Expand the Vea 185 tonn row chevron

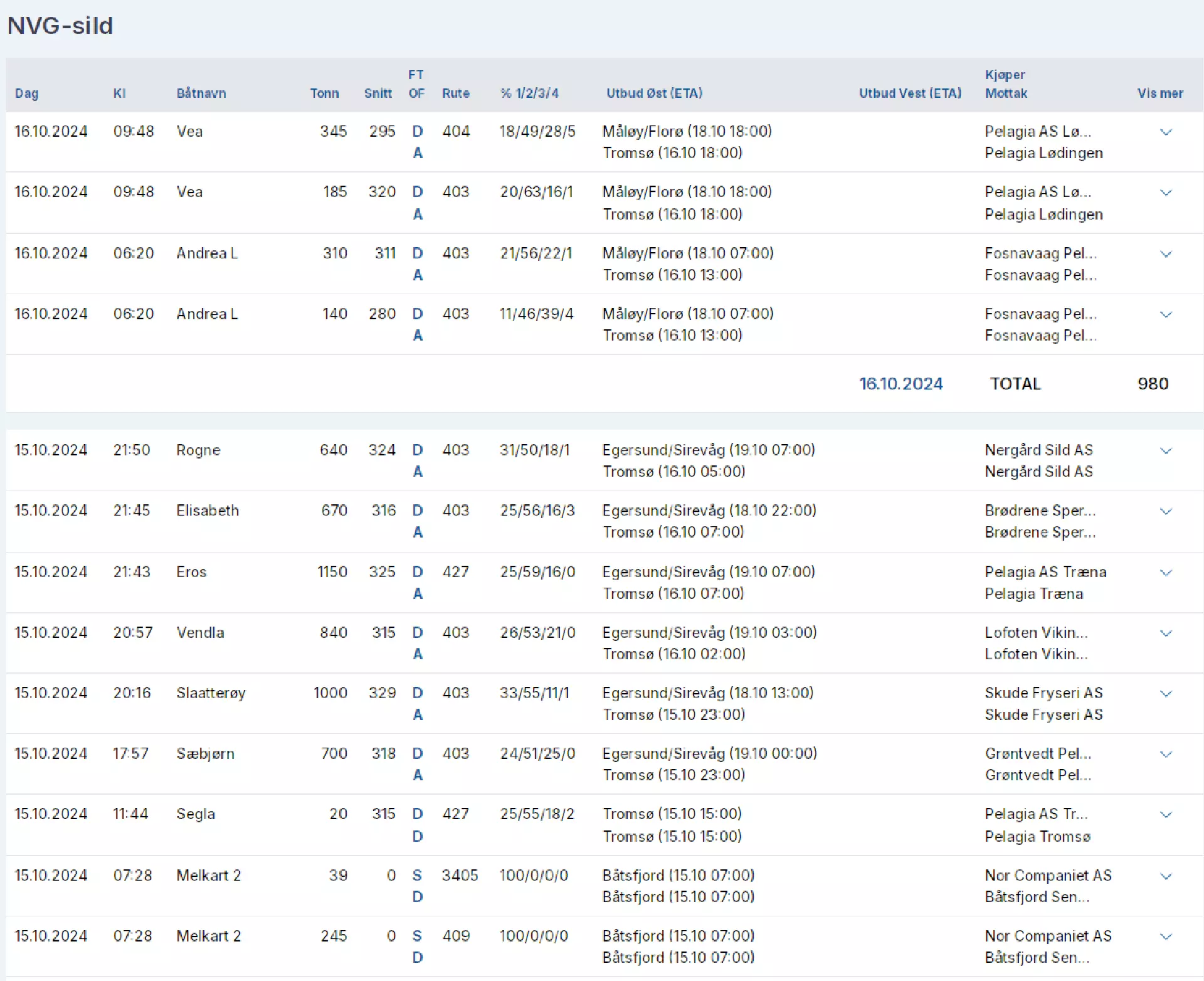click(x=1166, y=192)
